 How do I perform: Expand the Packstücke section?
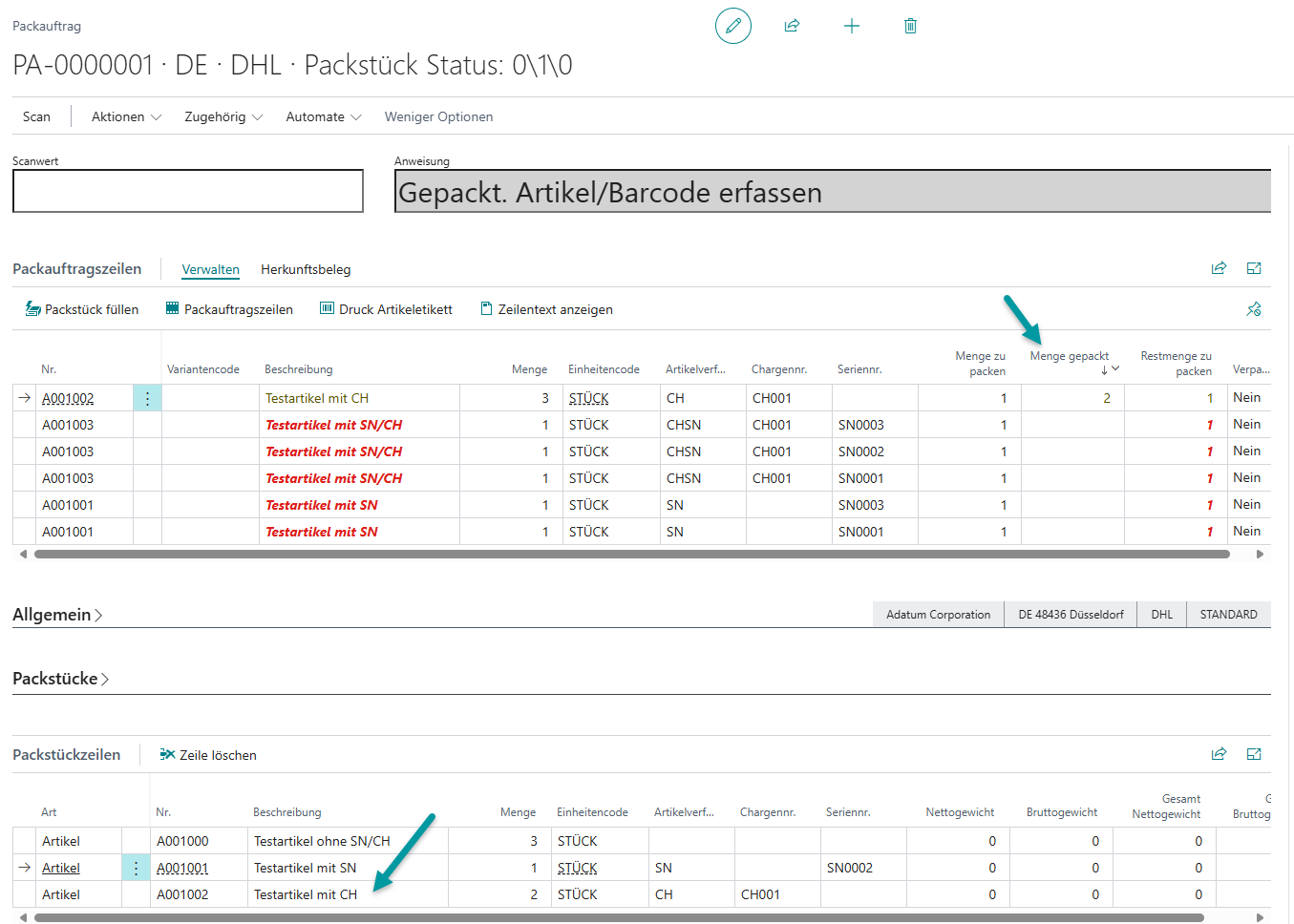click(x=60, y=679)
